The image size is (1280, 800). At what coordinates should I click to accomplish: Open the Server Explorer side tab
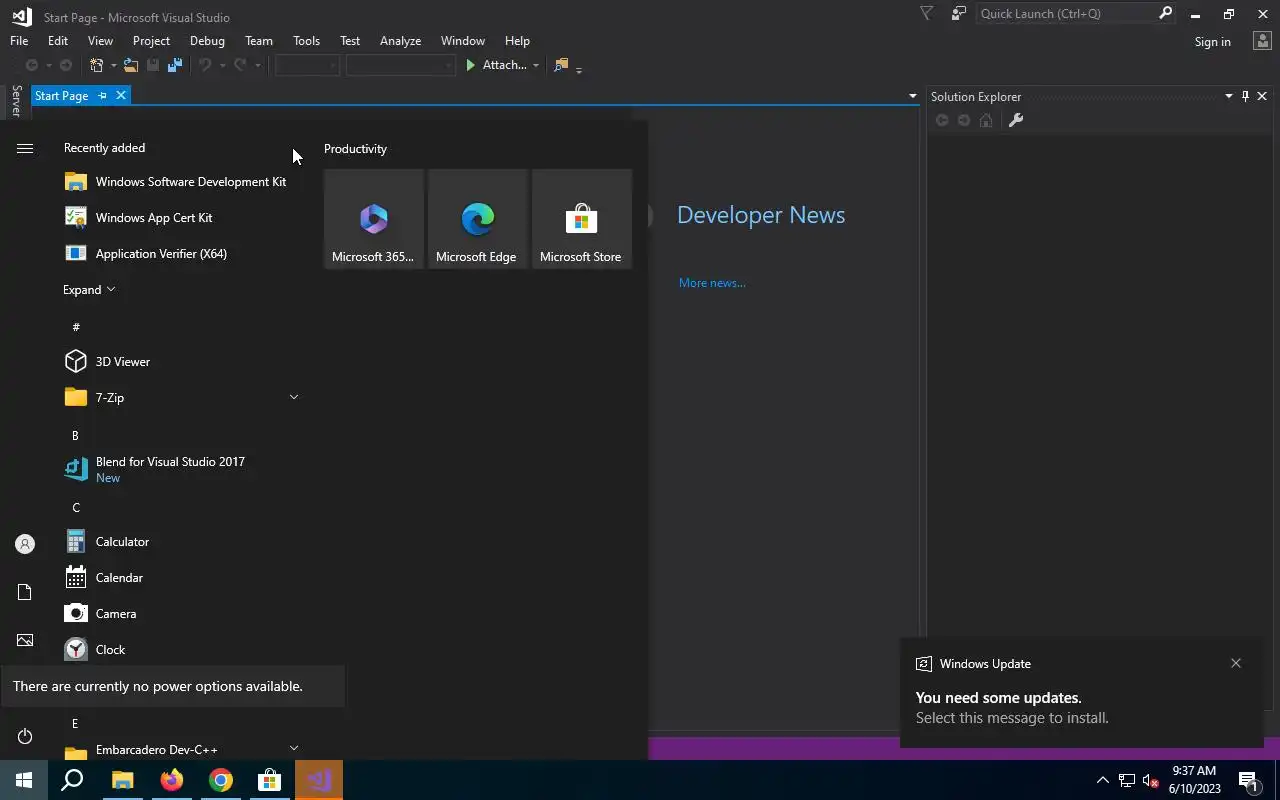coord(16,100)
